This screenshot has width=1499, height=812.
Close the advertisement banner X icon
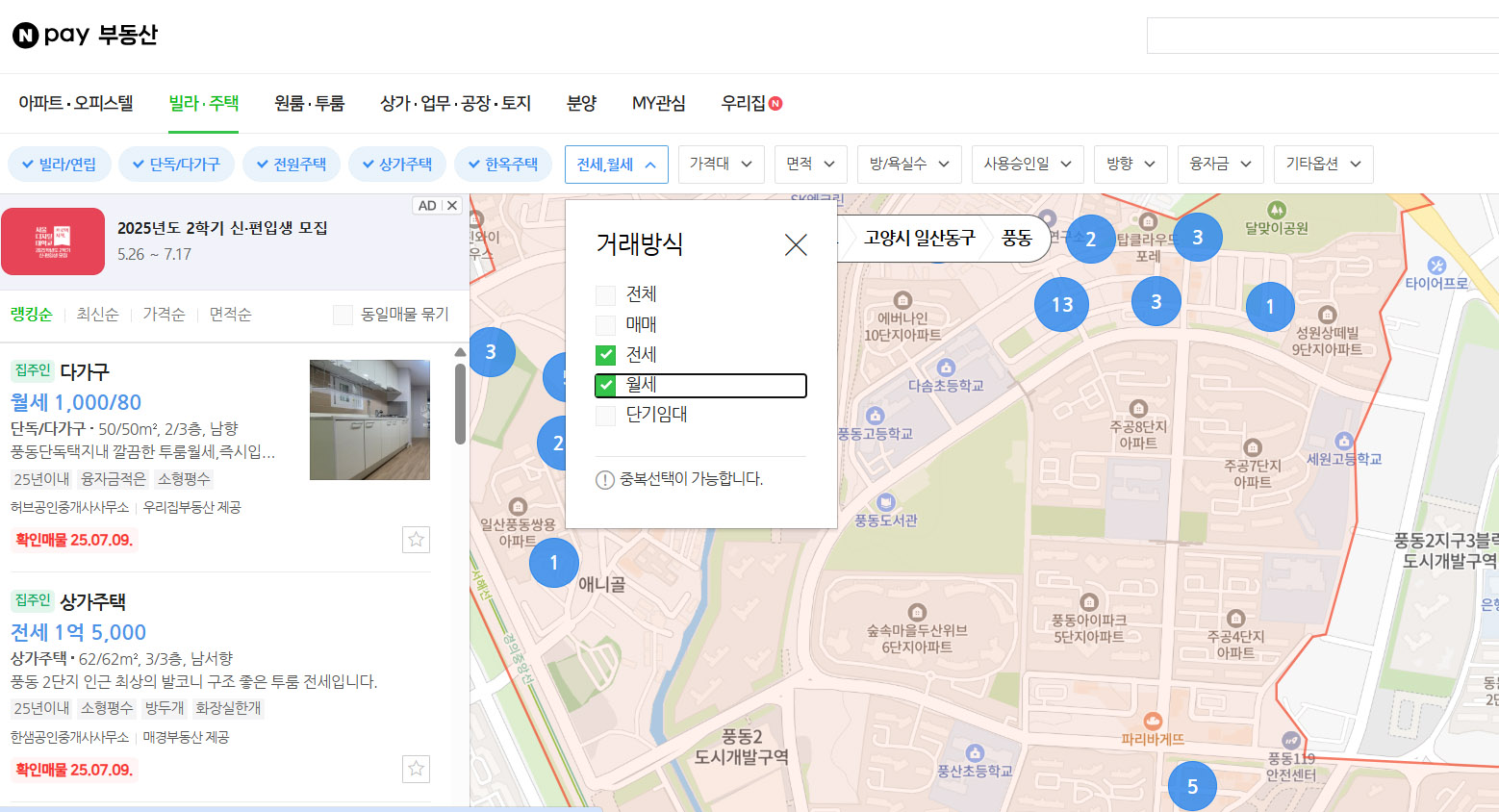tap(452, 206)
